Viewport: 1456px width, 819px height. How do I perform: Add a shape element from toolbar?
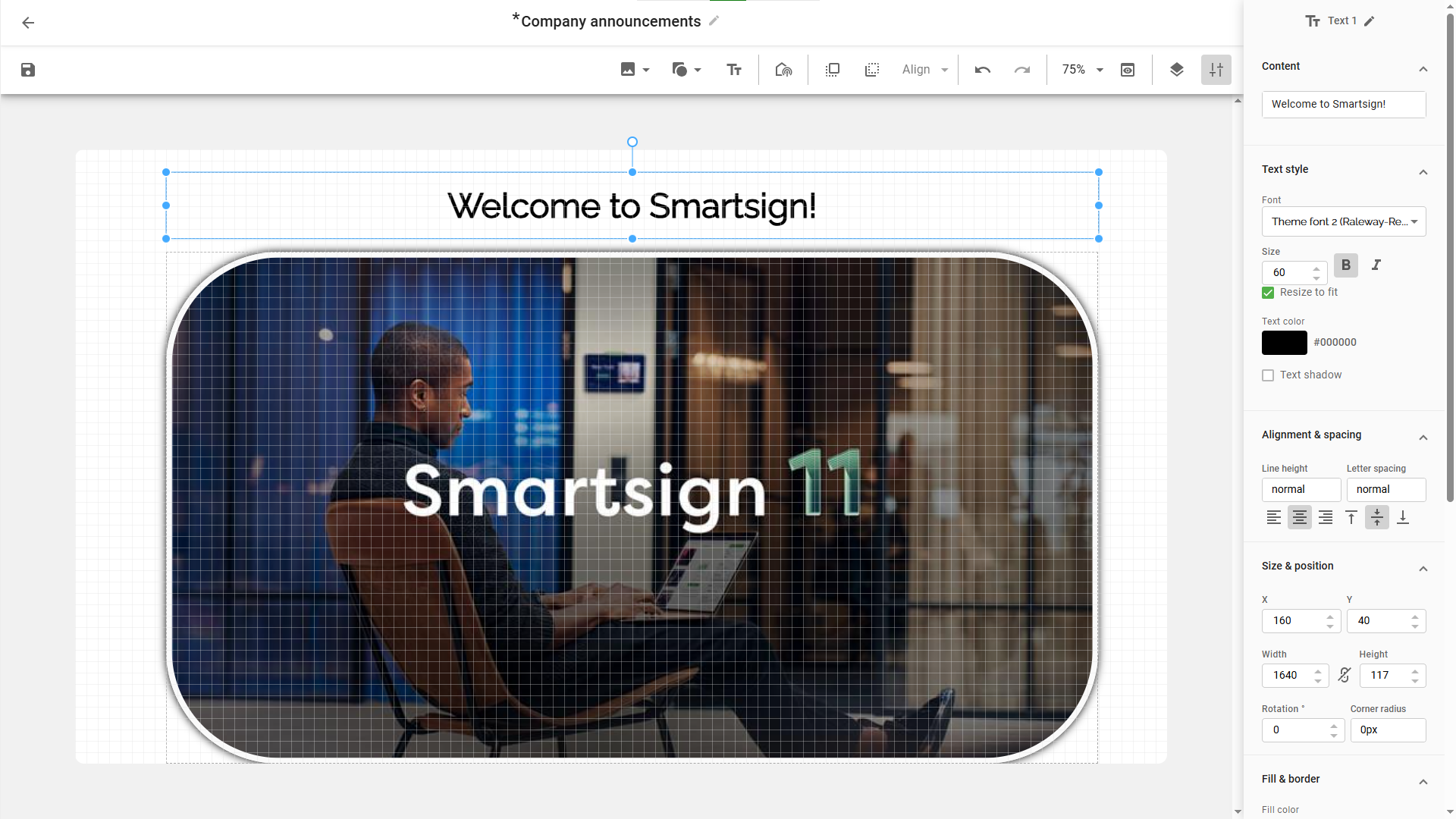click(x=679, y=70)
